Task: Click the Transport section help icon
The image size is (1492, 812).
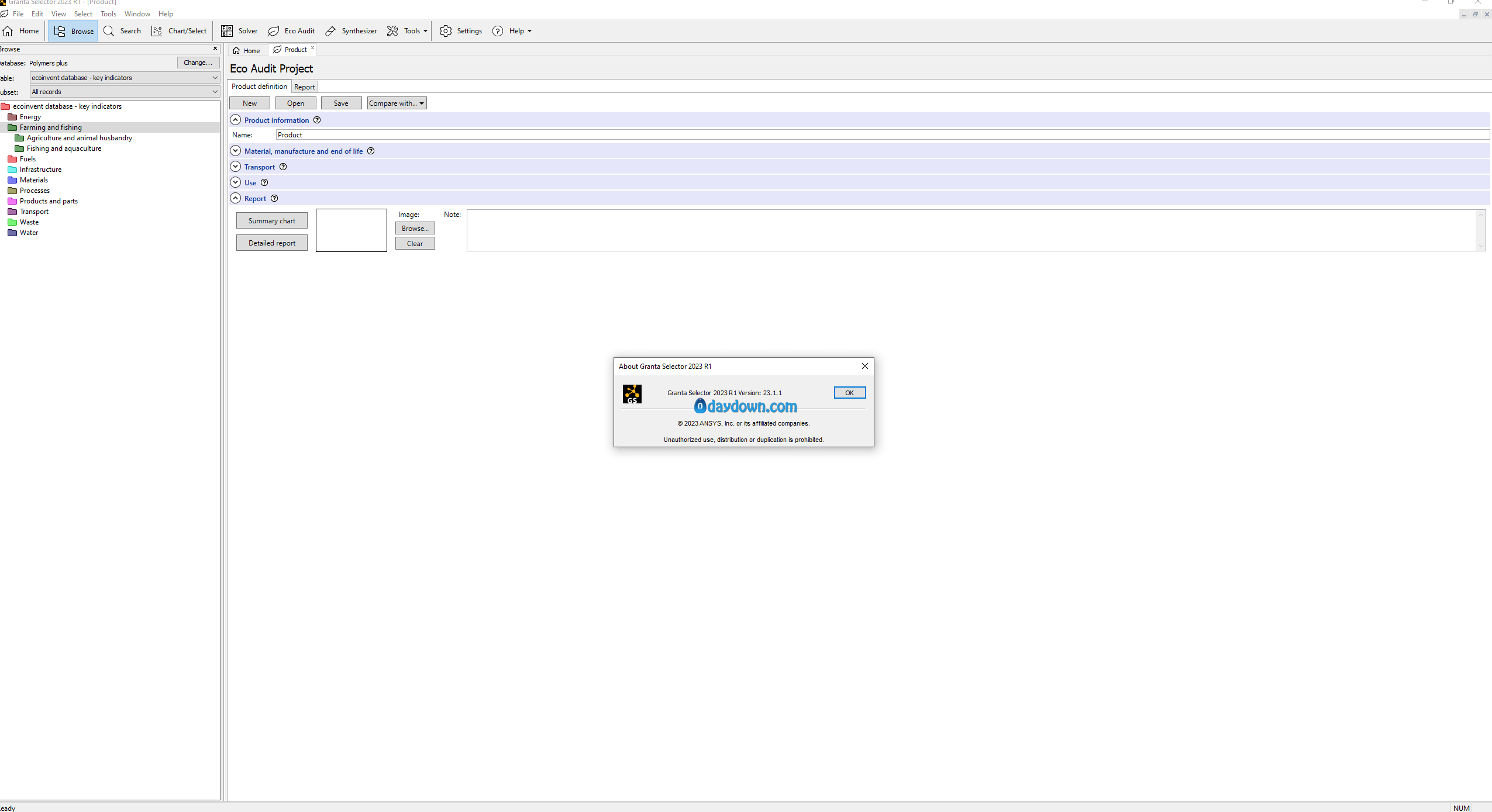Action: [x=283, y=167]
